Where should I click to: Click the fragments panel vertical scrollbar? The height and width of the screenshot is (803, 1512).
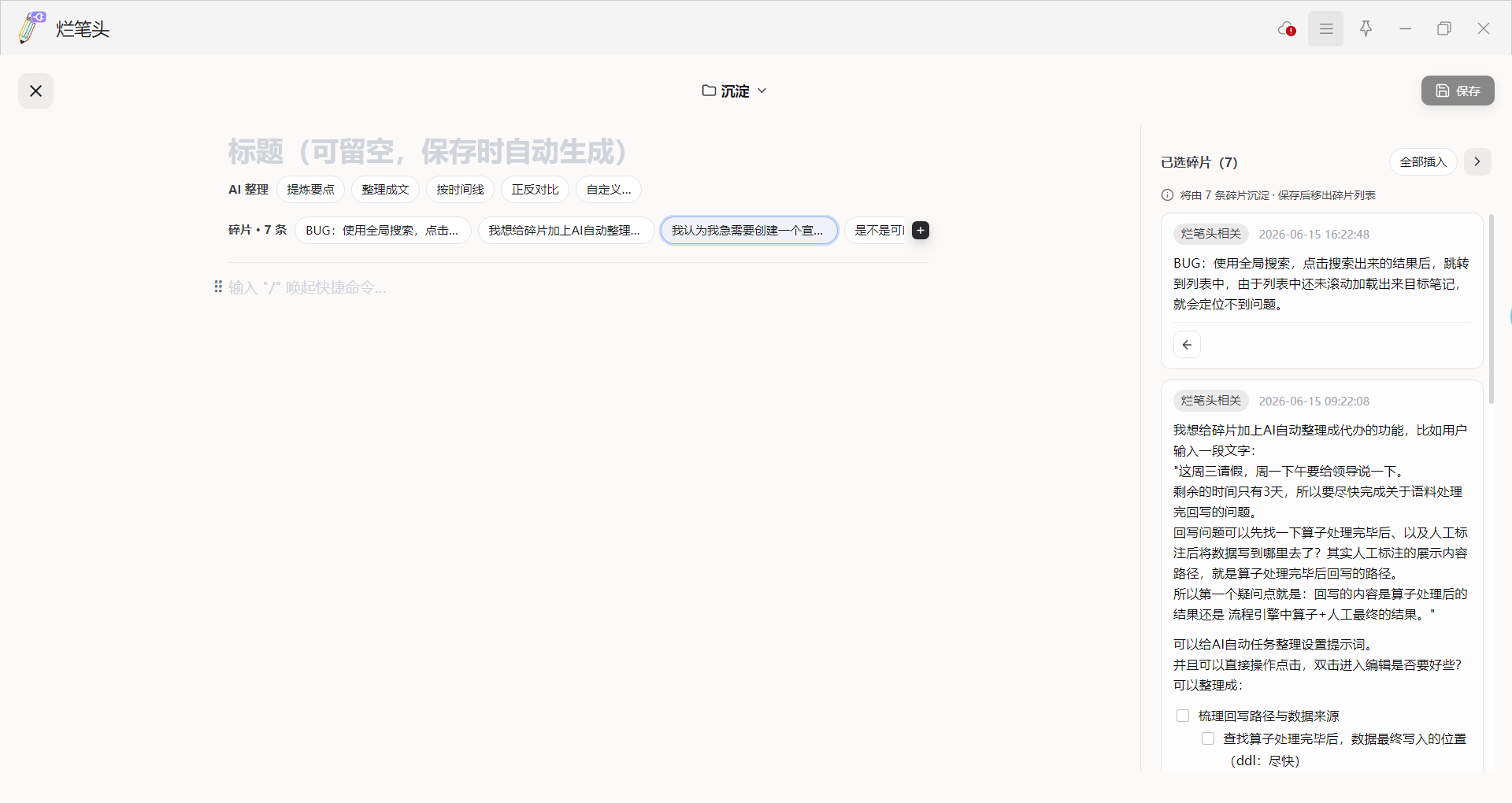1491,309
